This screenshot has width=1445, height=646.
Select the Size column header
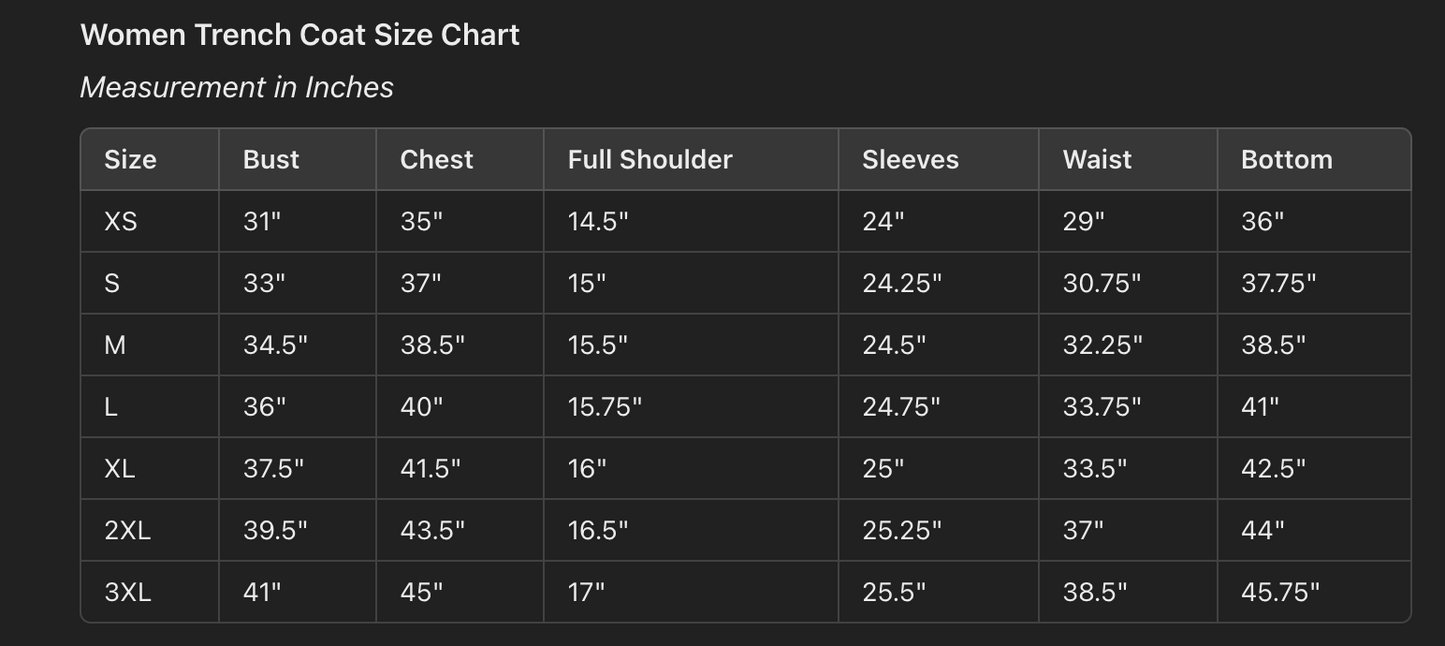point(130,160)
